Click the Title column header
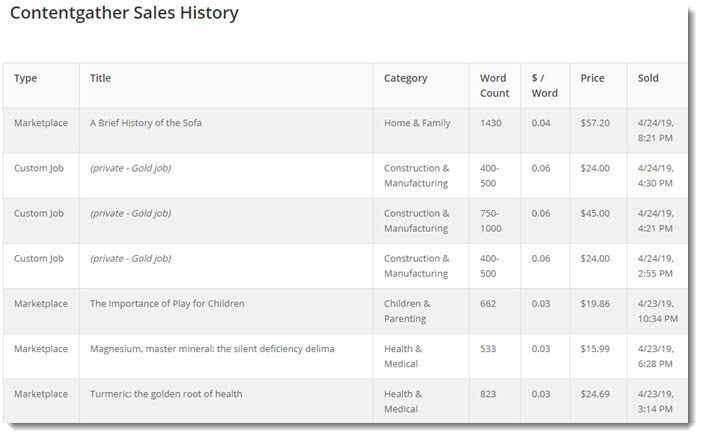The image size is (703, 438). (x=100, y=78)
